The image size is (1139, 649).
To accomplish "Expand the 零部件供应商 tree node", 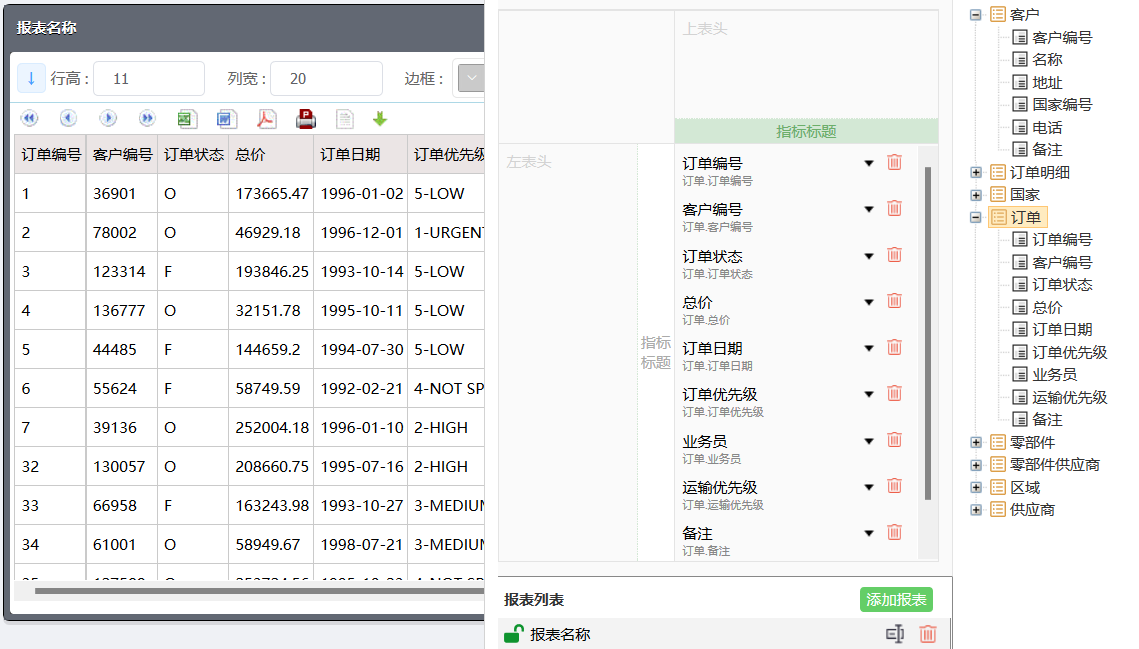I will [976, 465].
